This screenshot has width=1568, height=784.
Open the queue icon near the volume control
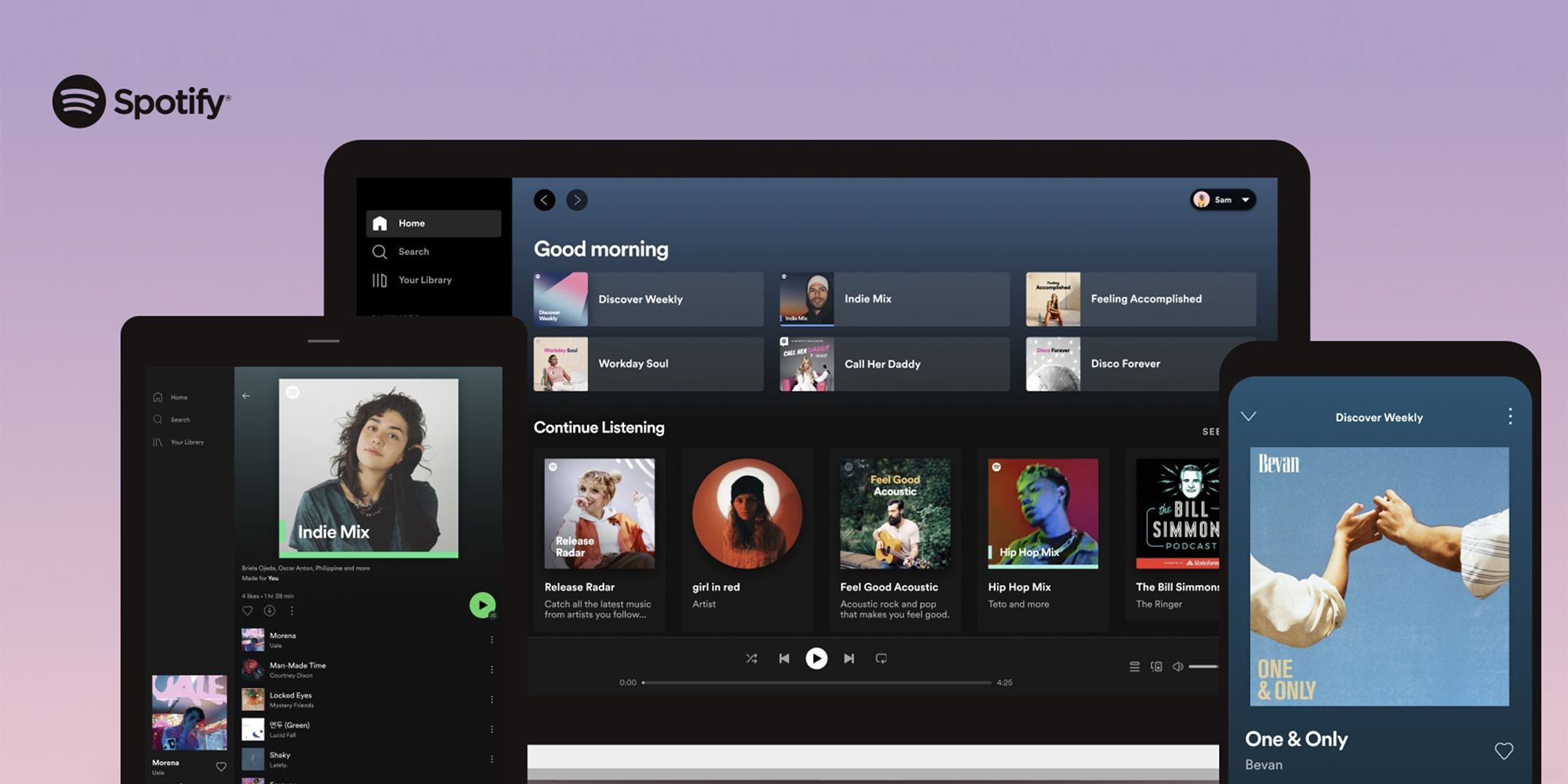tap(1134, 666)
